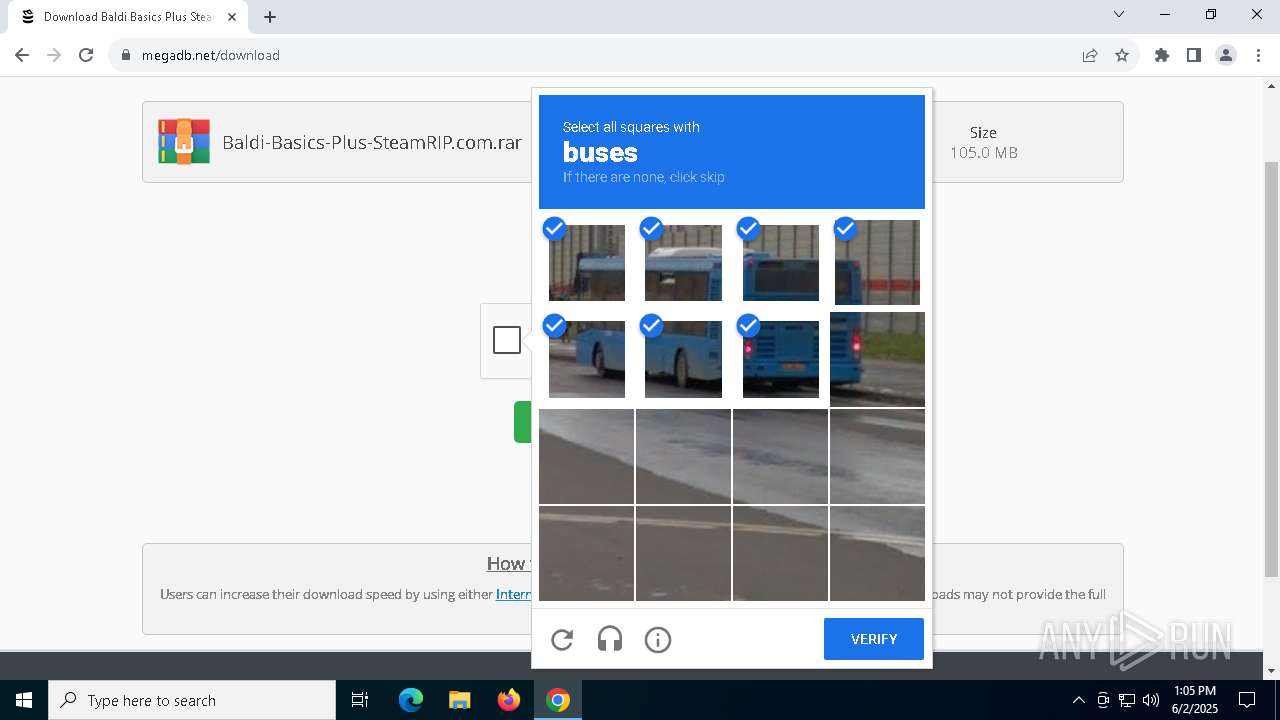Open the network status tray icon
Image resolution: width=1280 pixels, height=720 pixels.
pos(1127,700)
